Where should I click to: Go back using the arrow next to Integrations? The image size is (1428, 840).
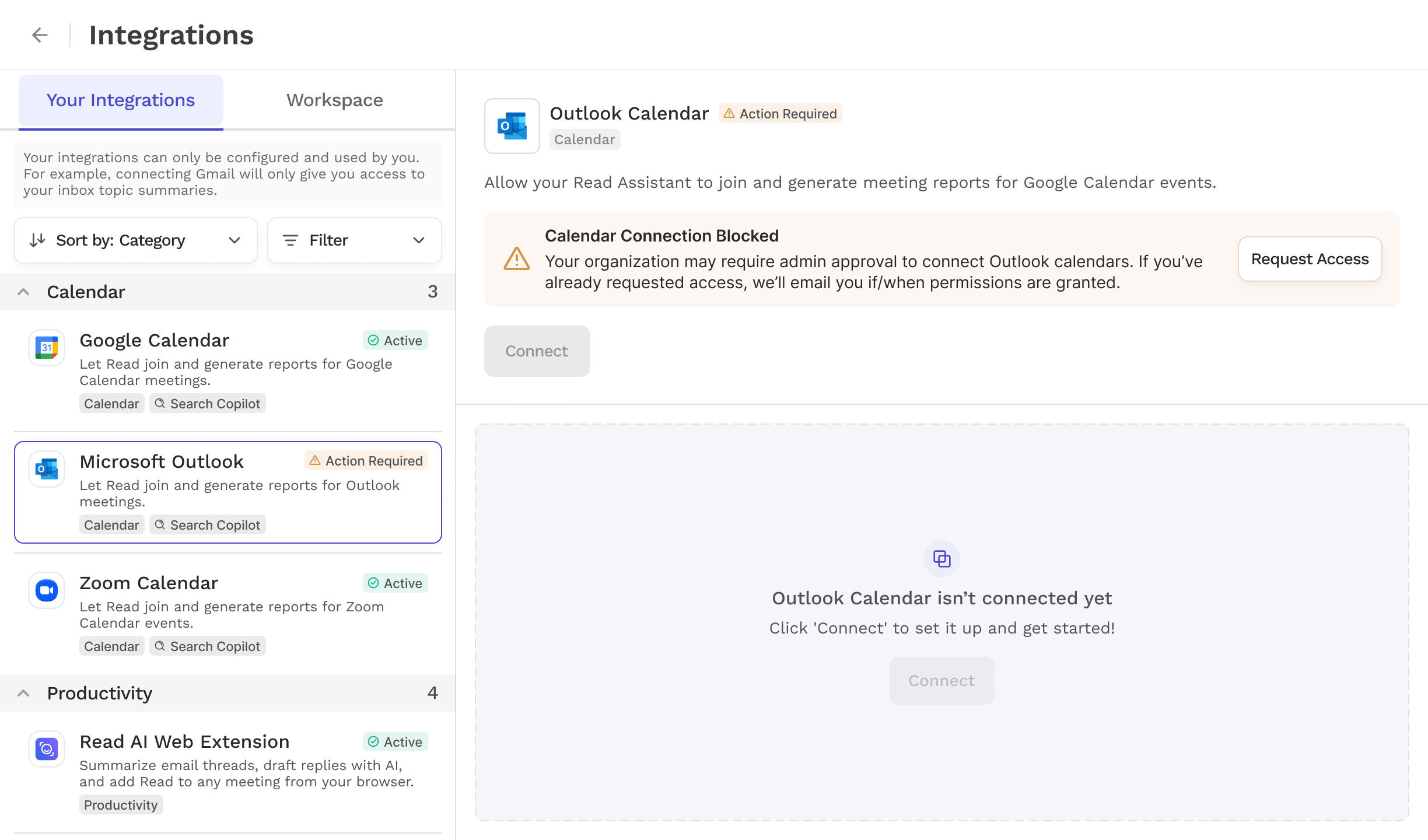pos(40,35)
